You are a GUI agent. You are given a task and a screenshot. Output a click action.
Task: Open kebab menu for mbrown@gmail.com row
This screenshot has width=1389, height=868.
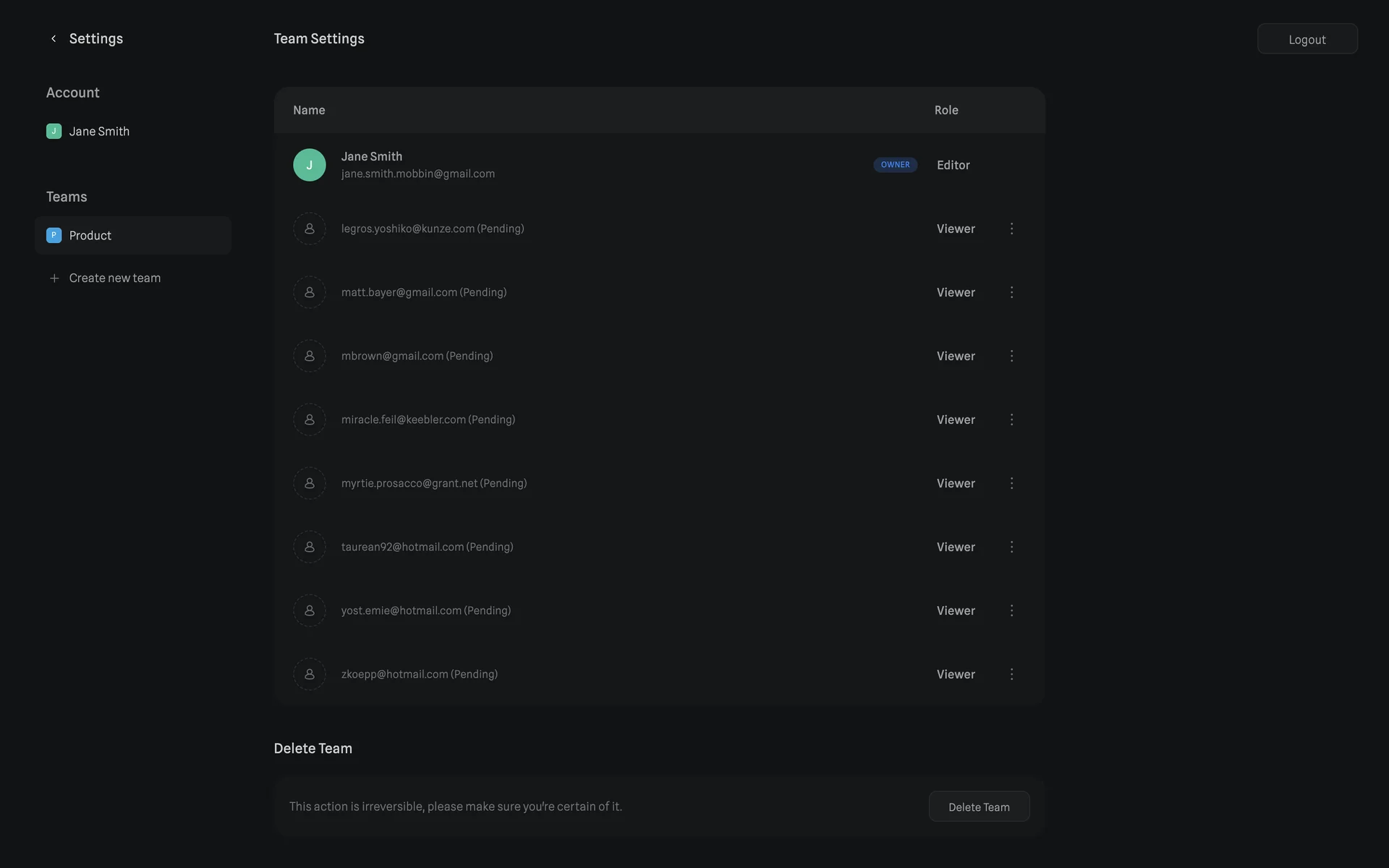1011,356
